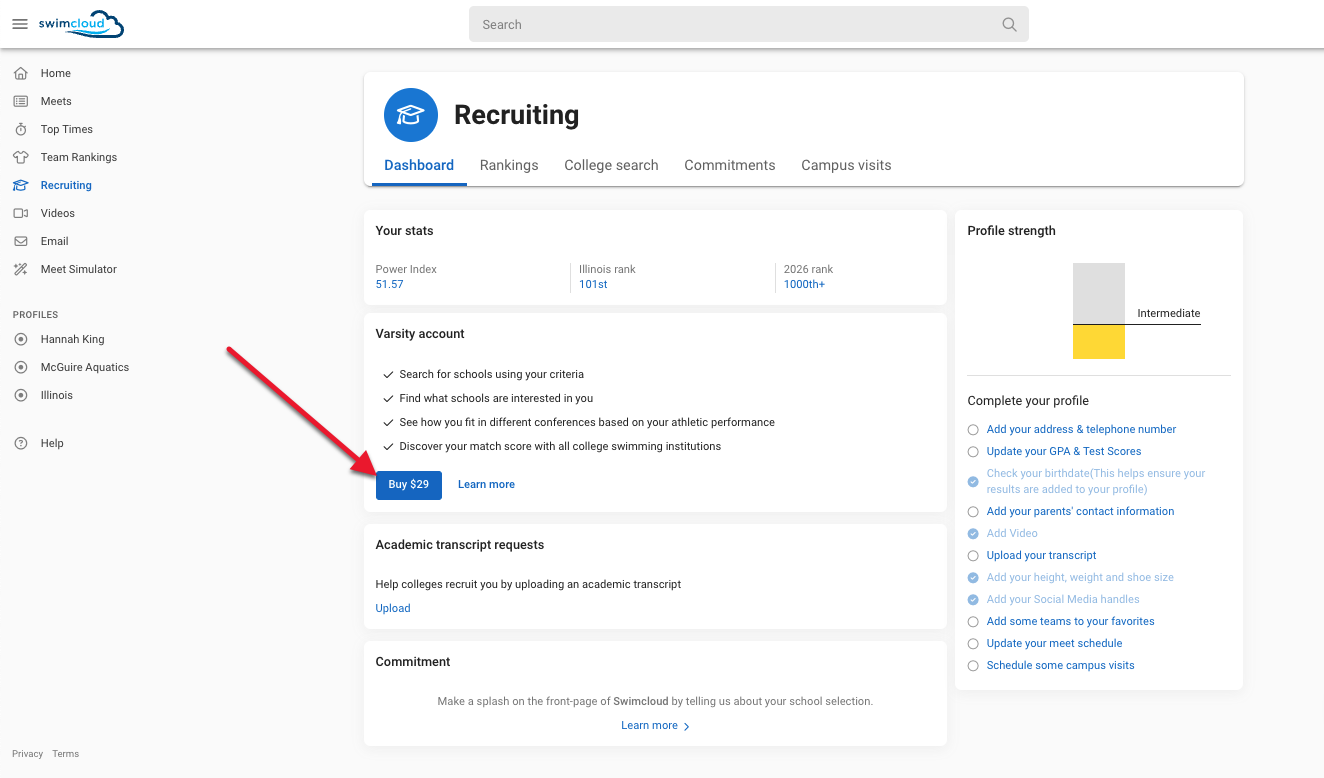Image resolution: width=1324 pixels, height=778 pixels.
Task: Click the blue Recruiting header badge
Action: 411,115
